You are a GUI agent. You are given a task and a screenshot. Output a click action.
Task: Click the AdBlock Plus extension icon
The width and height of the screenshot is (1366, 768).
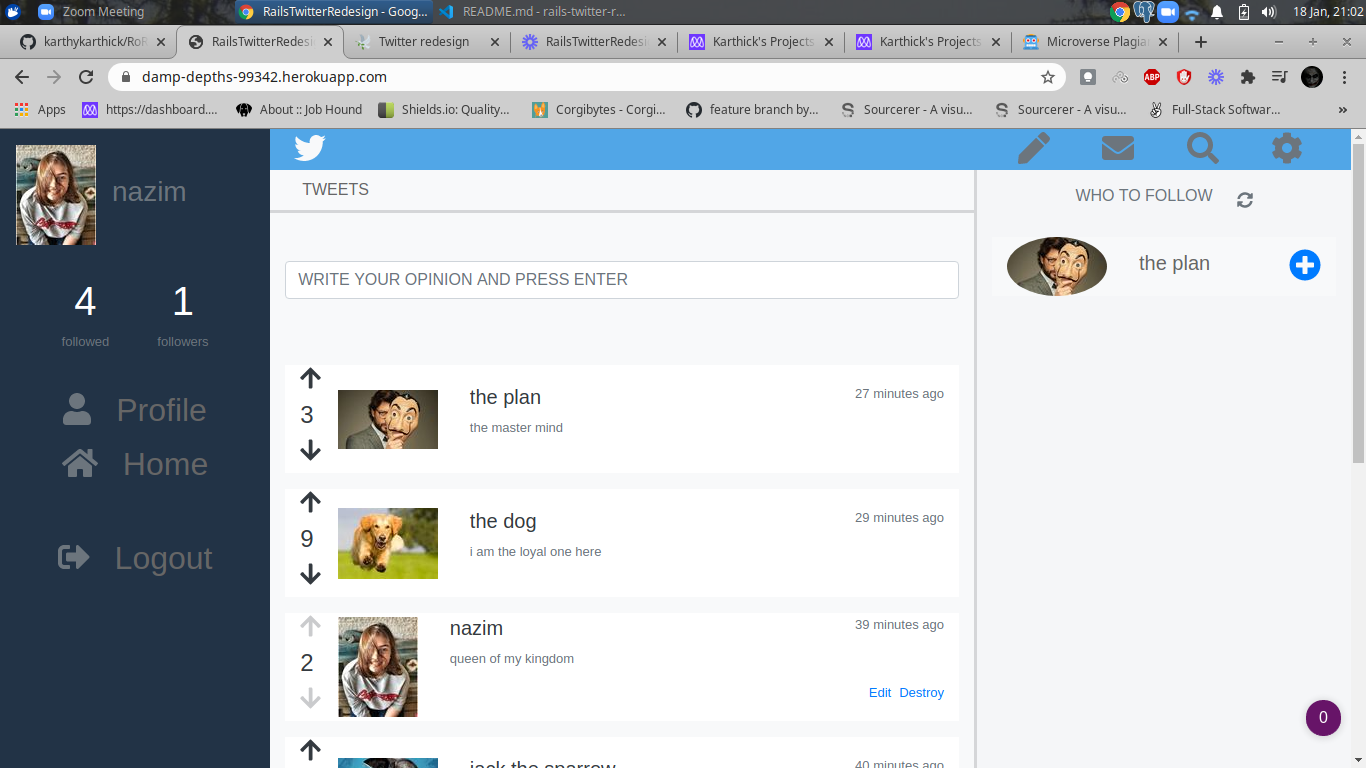tap(1152, 77)
